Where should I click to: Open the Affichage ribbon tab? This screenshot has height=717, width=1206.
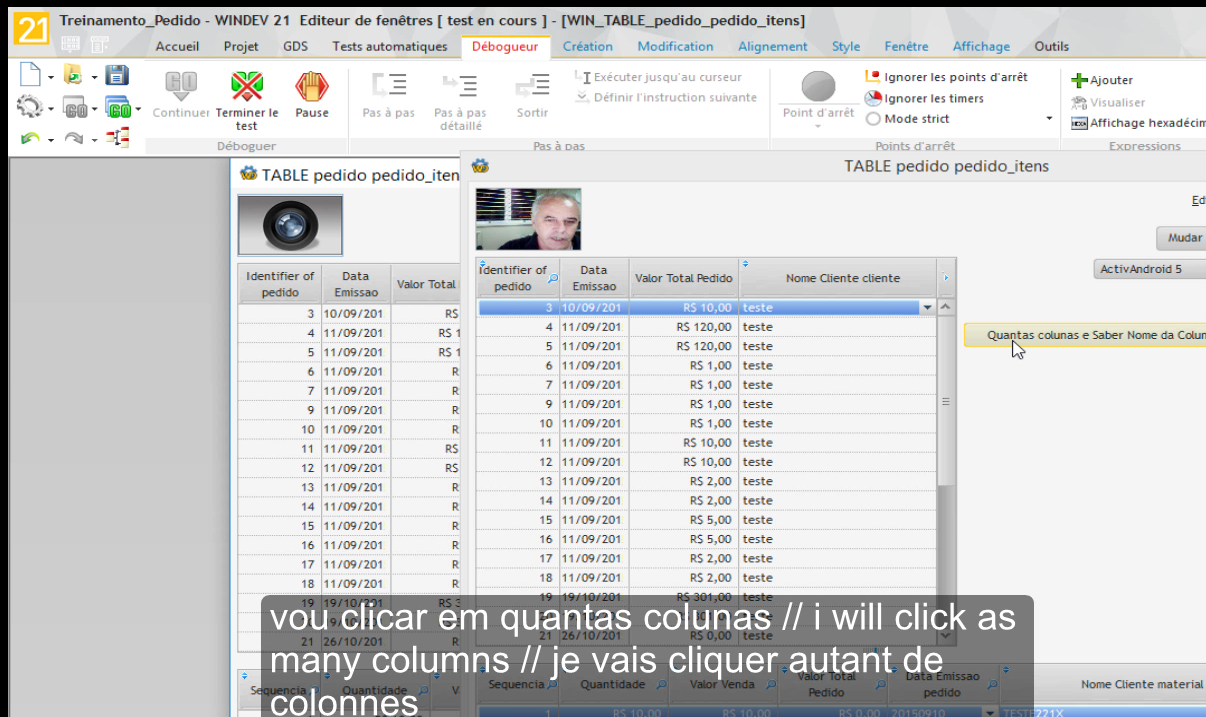pos(981,46)
